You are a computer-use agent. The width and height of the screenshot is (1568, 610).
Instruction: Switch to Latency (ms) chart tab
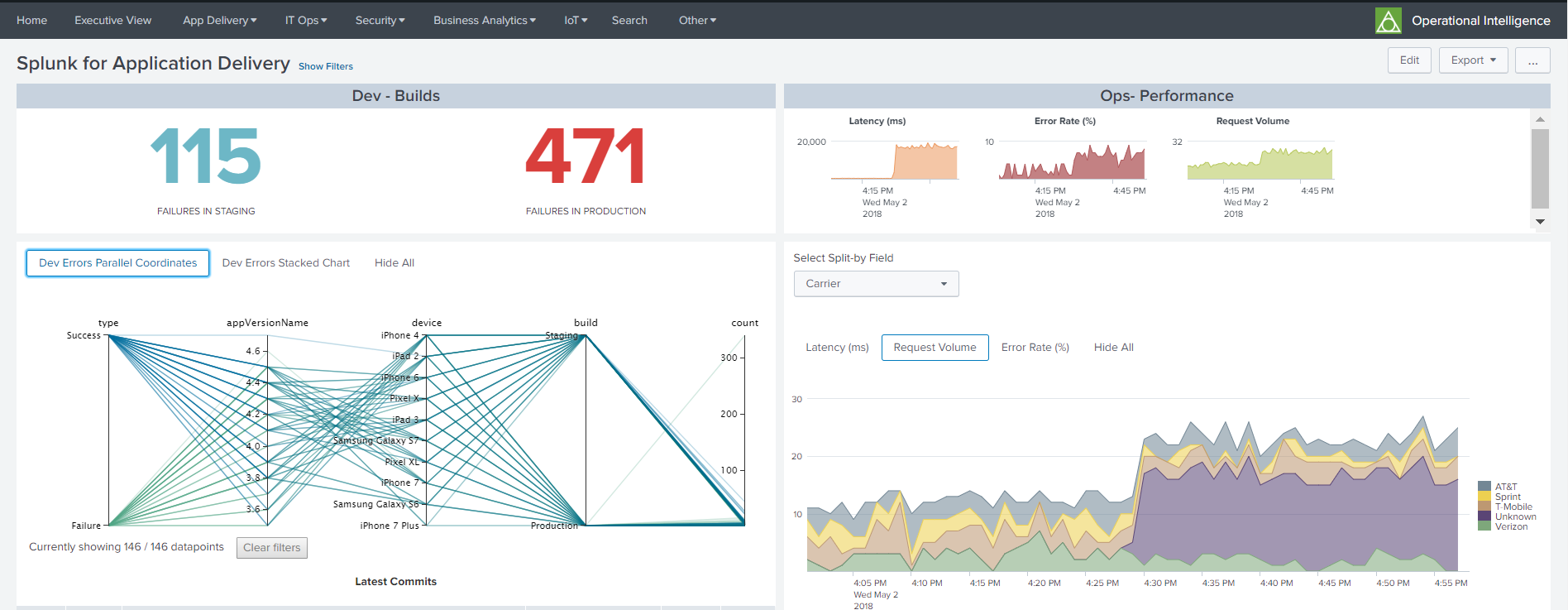click(x=837, y=348)
